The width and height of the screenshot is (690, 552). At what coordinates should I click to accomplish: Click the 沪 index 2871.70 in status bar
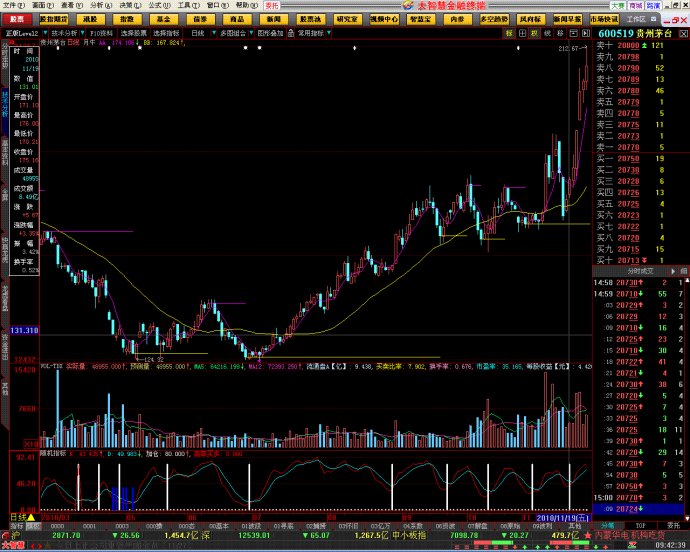click(66, 535)
